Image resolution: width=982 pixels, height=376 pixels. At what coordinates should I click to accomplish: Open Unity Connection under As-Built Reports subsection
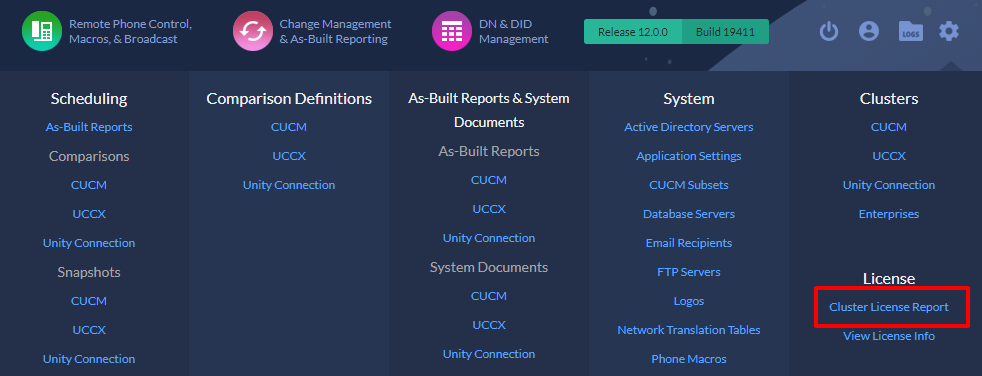488,238
